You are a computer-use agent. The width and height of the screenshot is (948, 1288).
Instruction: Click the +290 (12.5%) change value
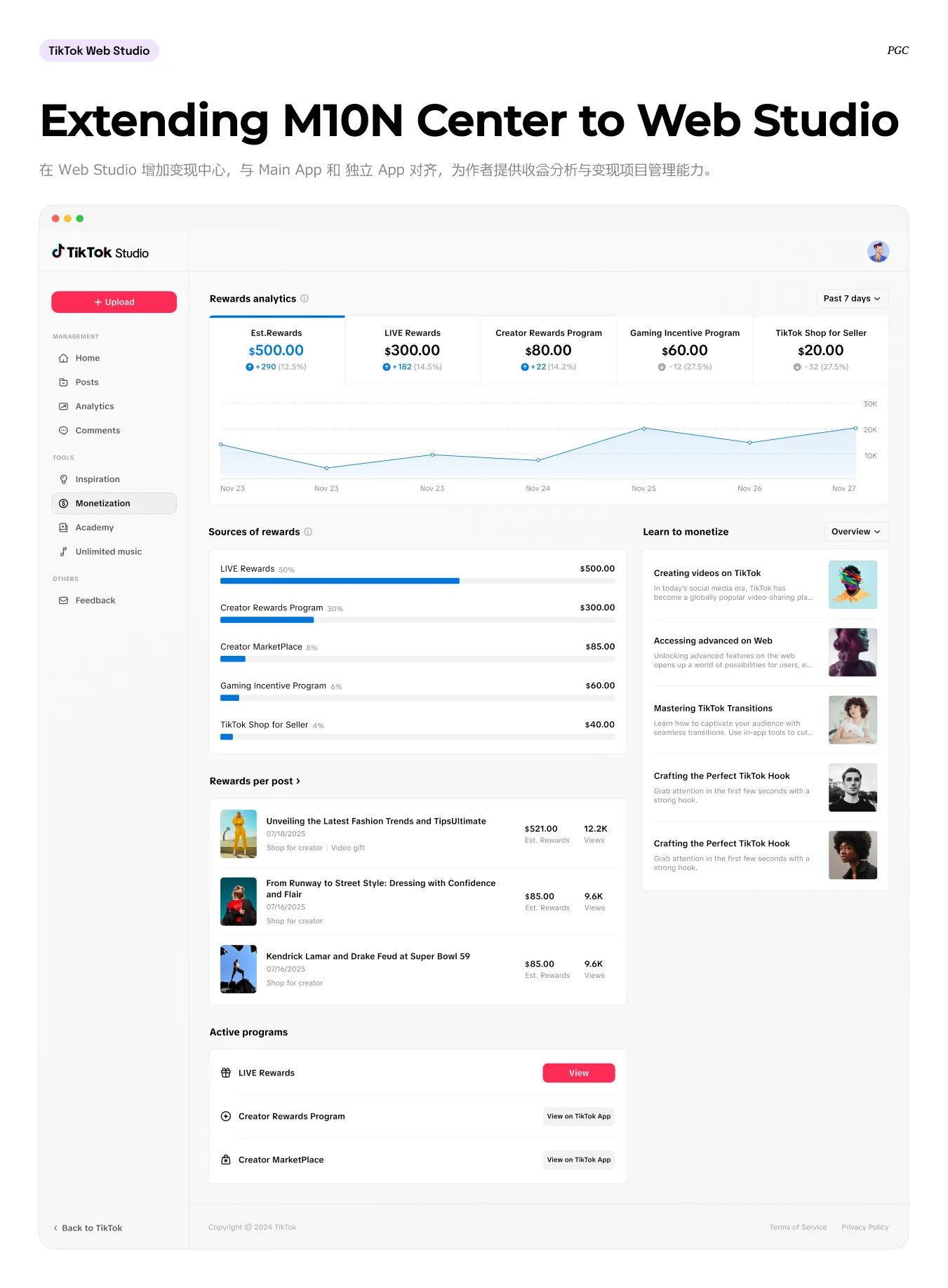tap(276, 367)
